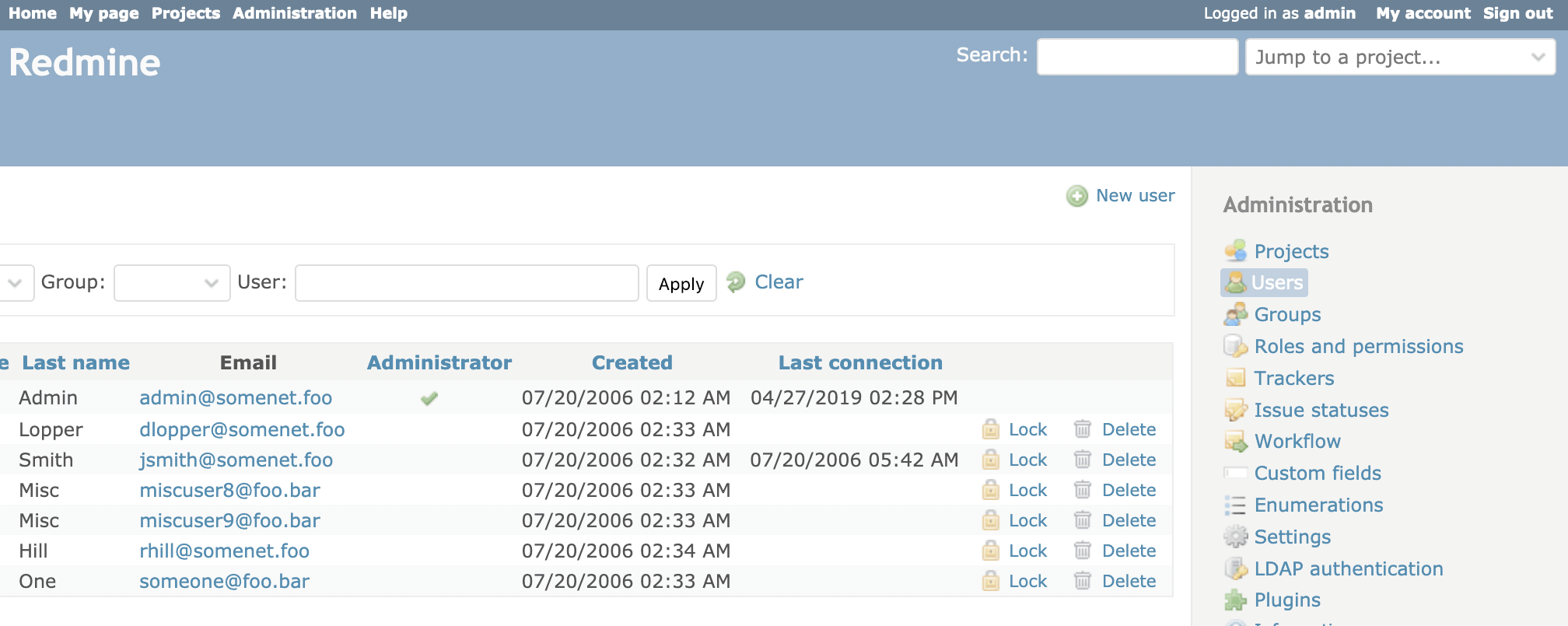Click trash icon in dlopper@somenet.foo row
1568x626 pixels.
(1083, 429)
